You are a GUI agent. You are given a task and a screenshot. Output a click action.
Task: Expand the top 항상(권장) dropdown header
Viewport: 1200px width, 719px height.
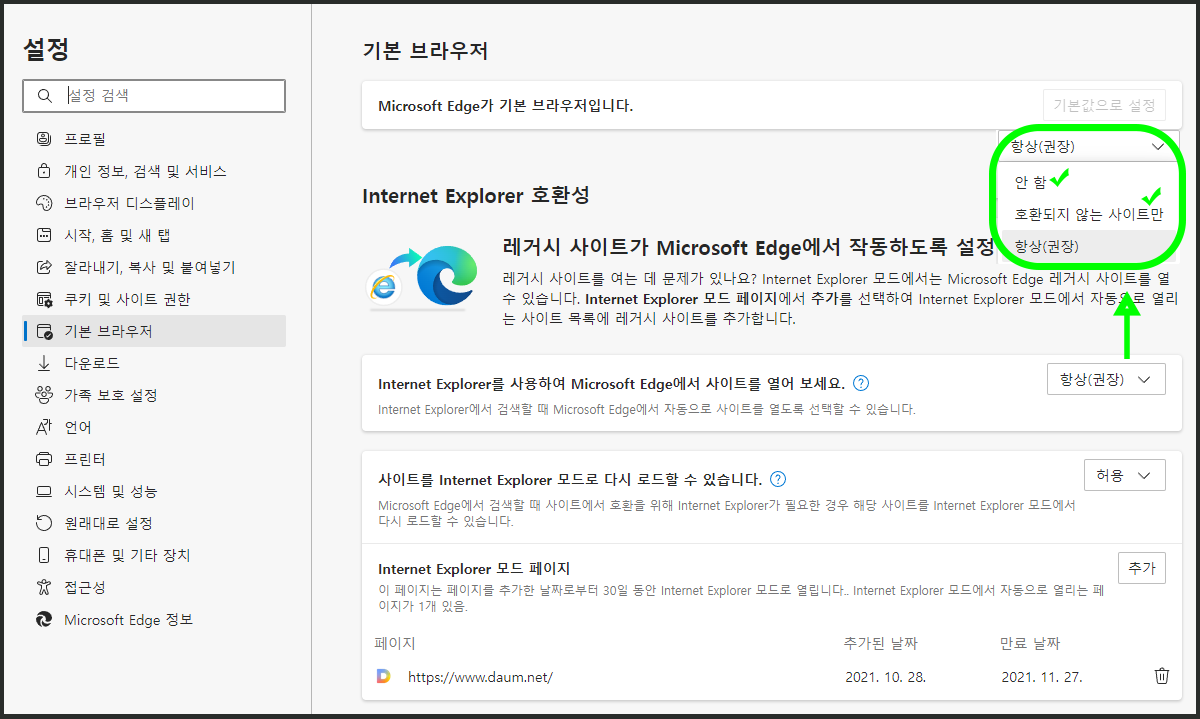(x=1089, y=146)
